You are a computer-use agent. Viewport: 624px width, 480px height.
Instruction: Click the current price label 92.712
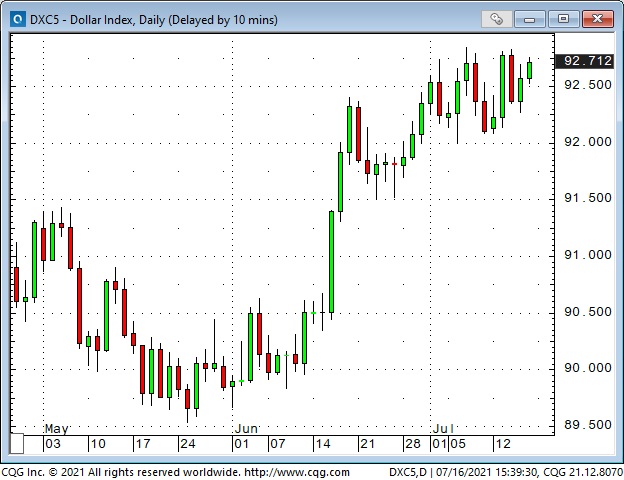(x=585, y=61)
